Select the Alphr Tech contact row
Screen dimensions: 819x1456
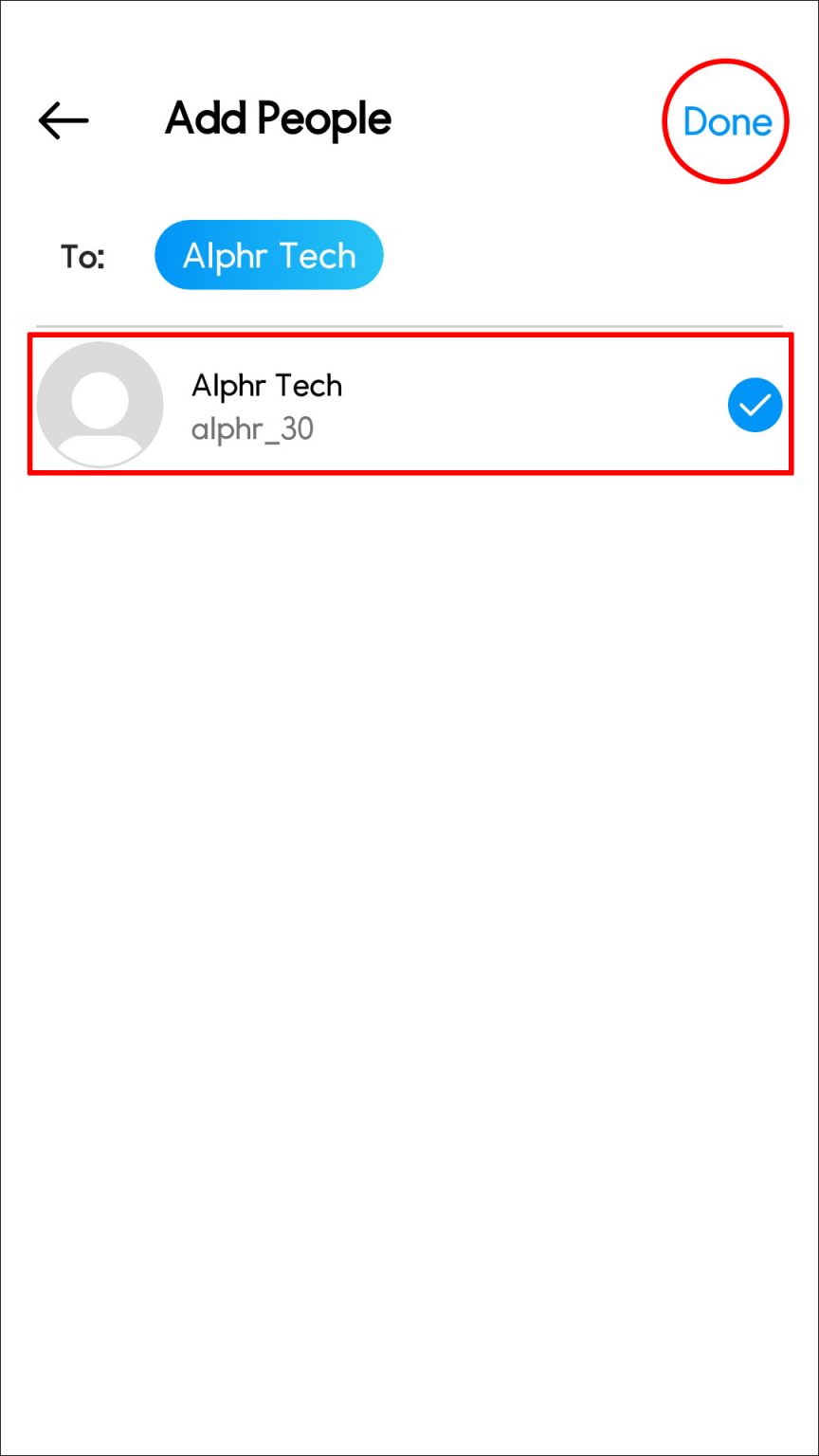[x=408, y=404]
